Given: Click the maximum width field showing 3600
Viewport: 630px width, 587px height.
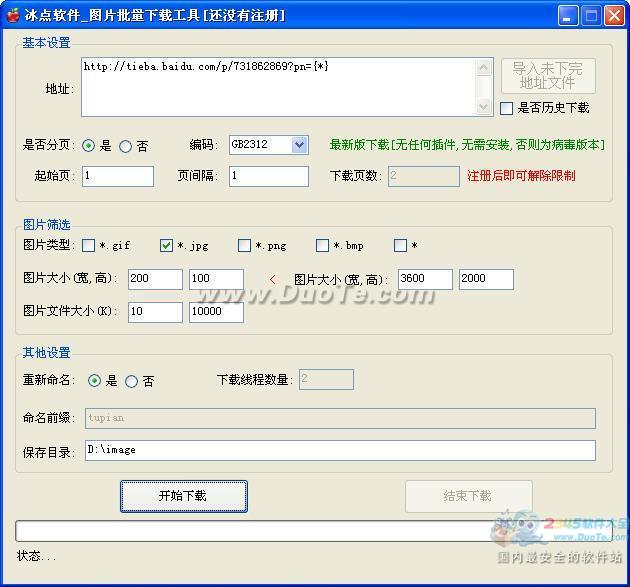Looking at the screenshot, I should coord(425,279).
